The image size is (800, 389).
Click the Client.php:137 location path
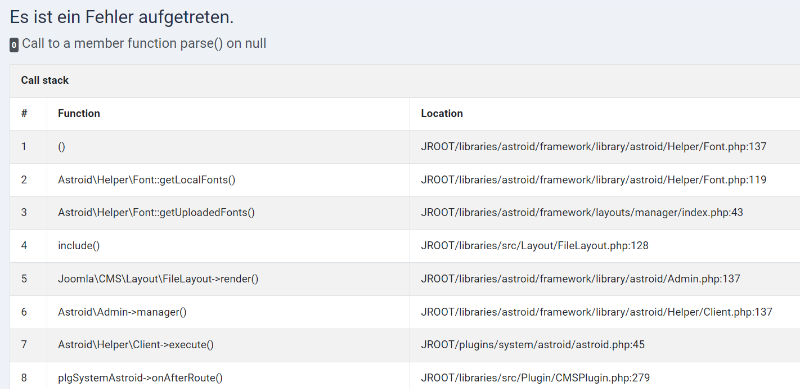[x=596, y=311]
